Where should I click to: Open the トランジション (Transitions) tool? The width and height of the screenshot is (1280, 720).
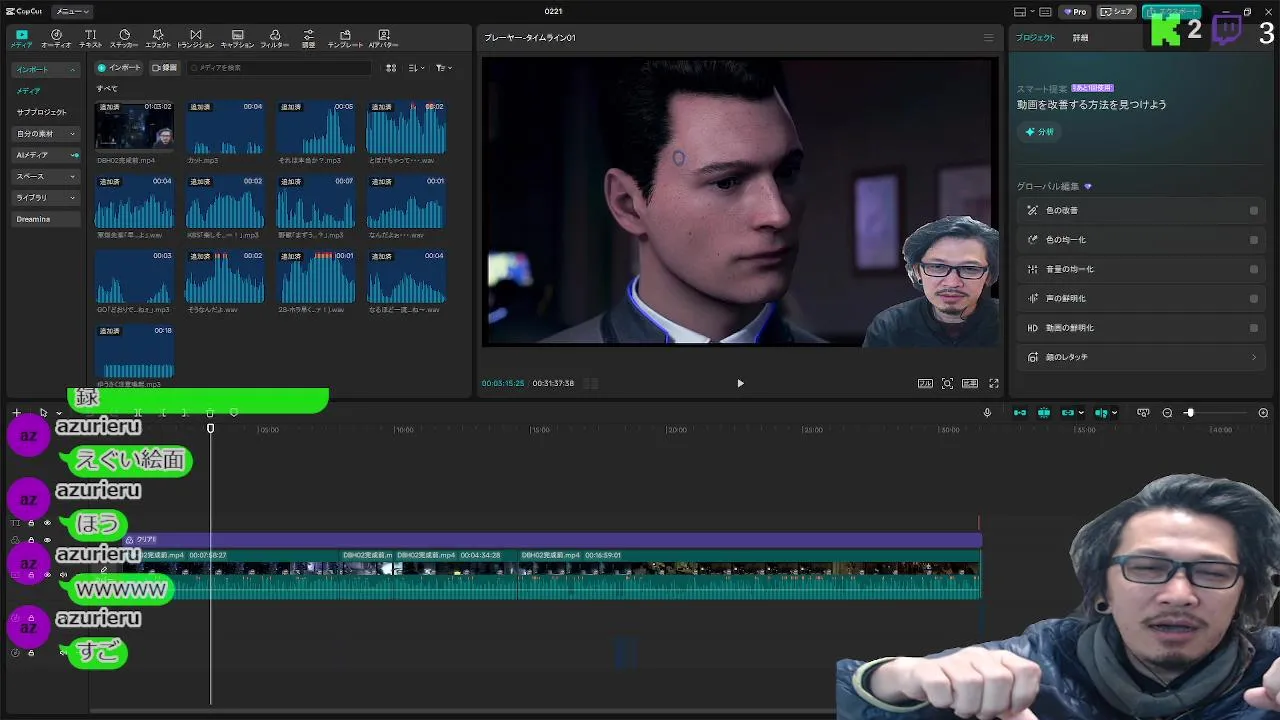(195, 38)
